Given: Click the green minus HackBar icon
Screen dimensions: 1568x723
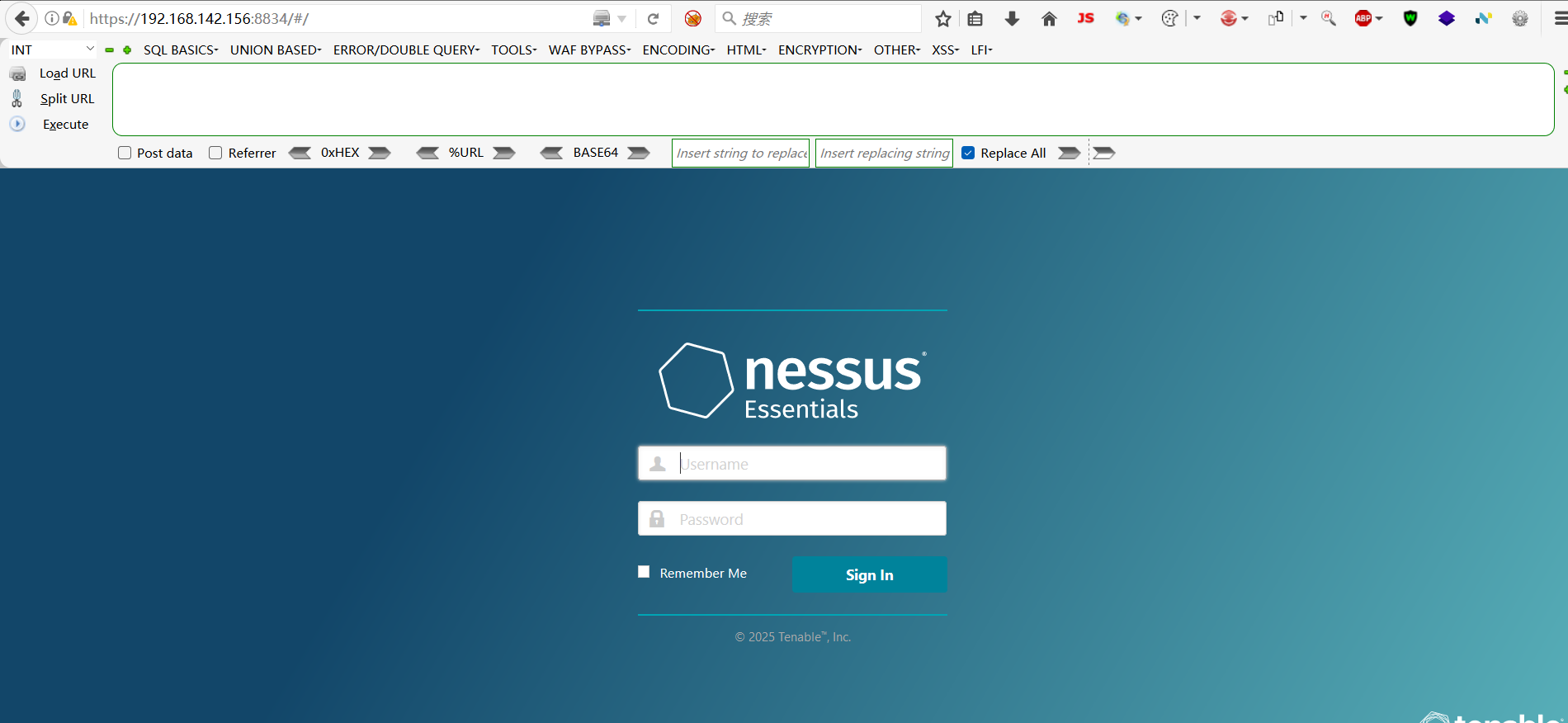Looking at the screenshot, I should tap(109, 50).
